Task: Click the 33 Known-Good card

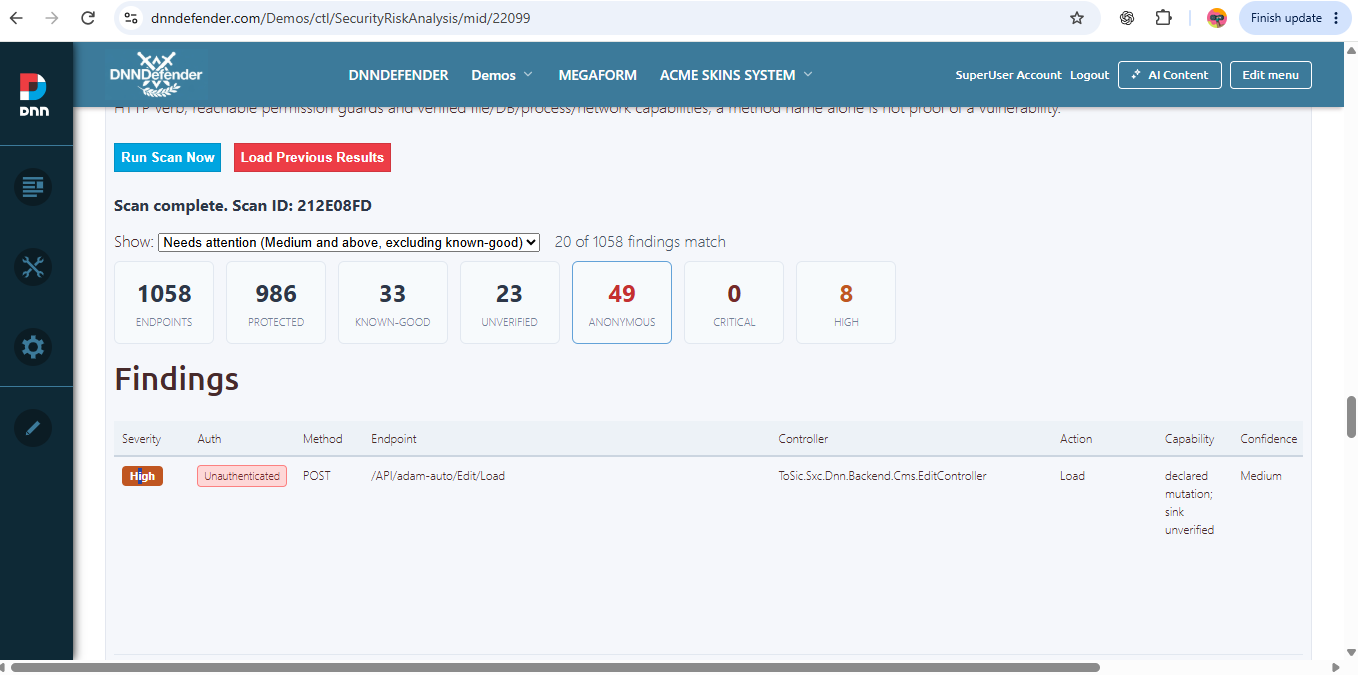Action: point(392,302)
